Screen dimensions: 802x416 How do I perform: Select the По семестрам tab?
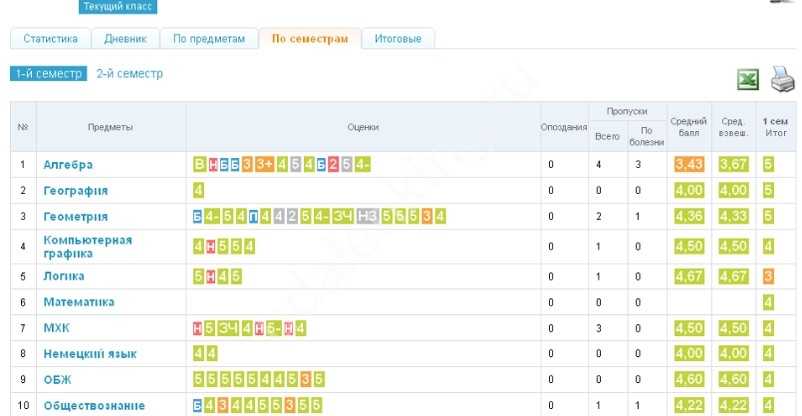[310, 39]
